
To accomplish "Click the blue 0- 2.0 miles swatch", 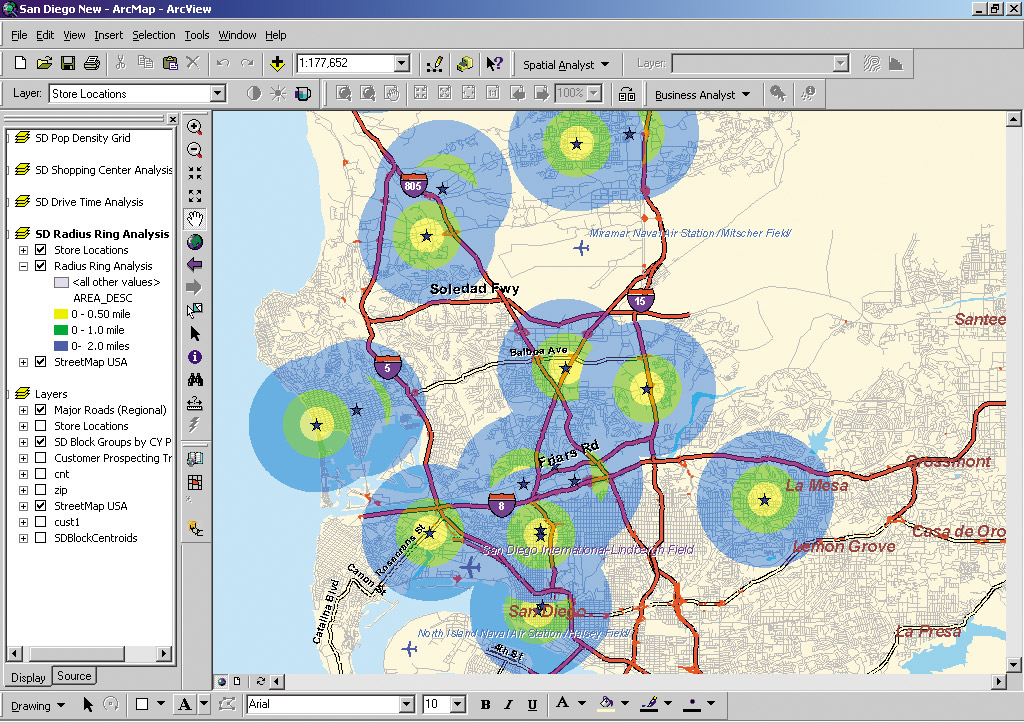I will 61,346.
